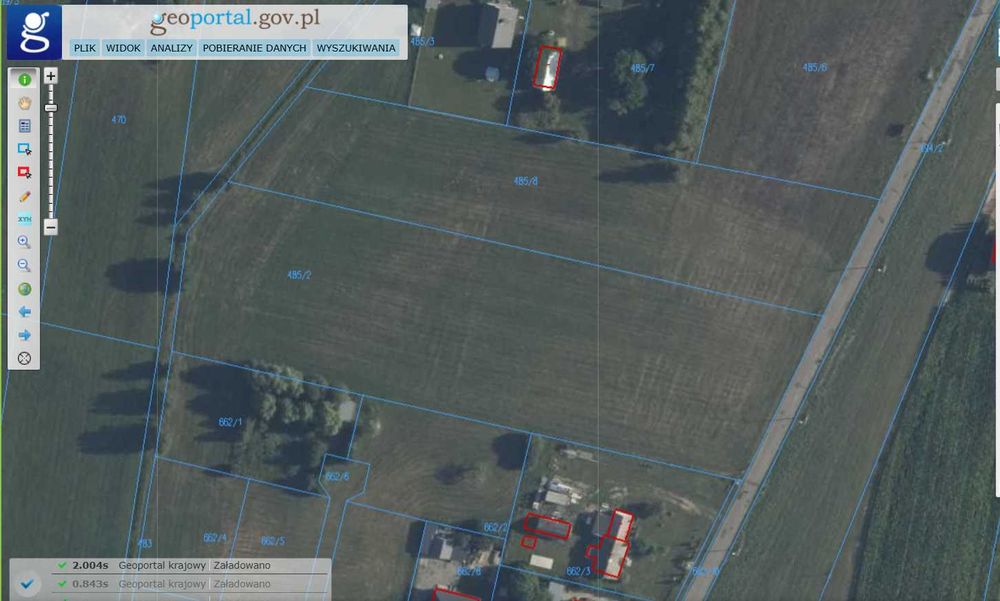Click parcel label 662/6
Image resolution: width=1000 pixels, height=601 pixels.
337,477
